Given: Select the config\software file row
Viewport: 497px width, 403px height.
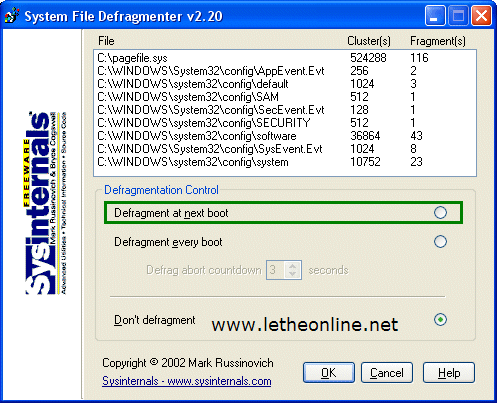Looking at the screenshot, I should 285,136.
